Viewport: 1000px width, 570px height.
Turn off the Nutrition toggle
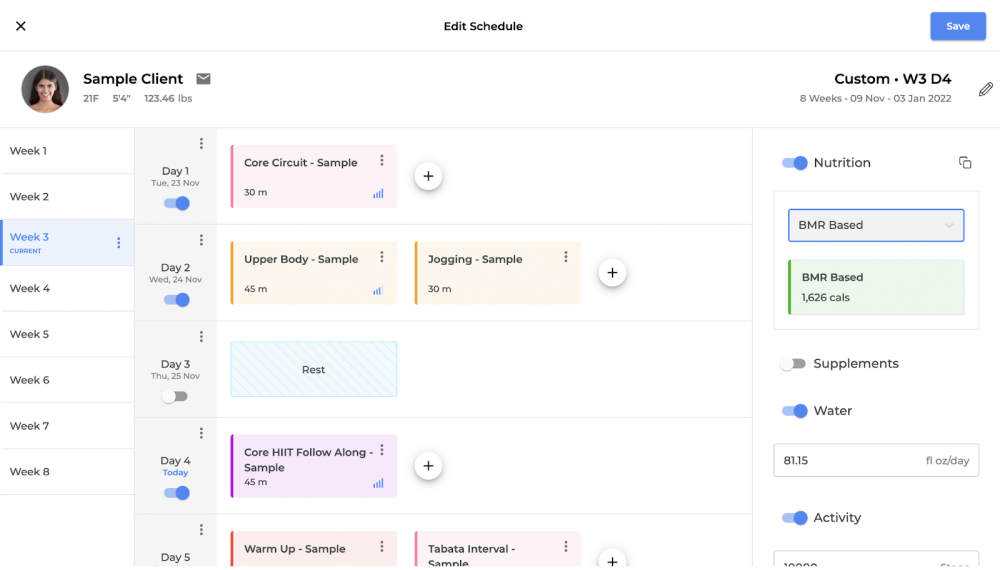[x=795, y=163]
